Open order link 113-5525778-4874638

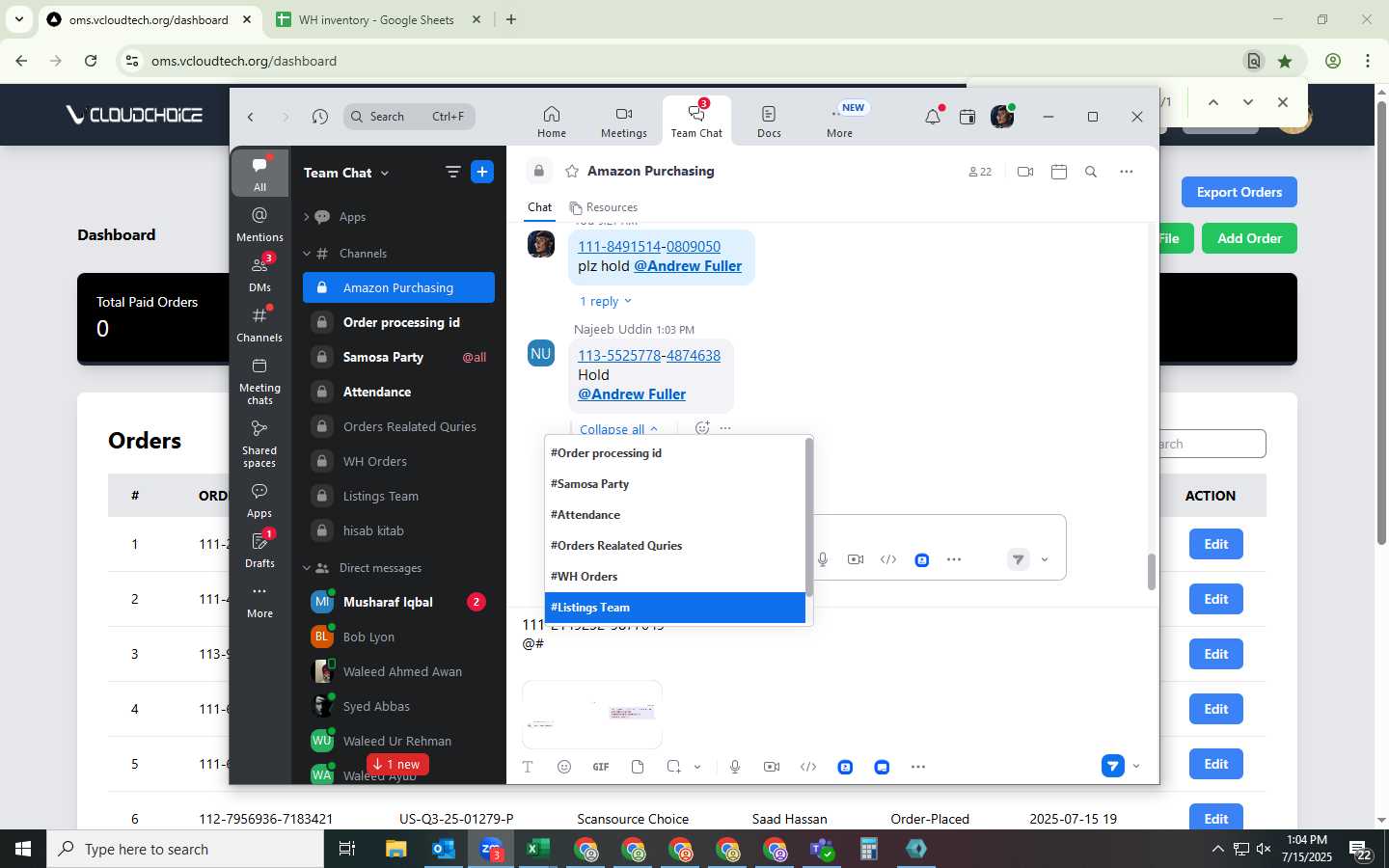pos(649,356)
